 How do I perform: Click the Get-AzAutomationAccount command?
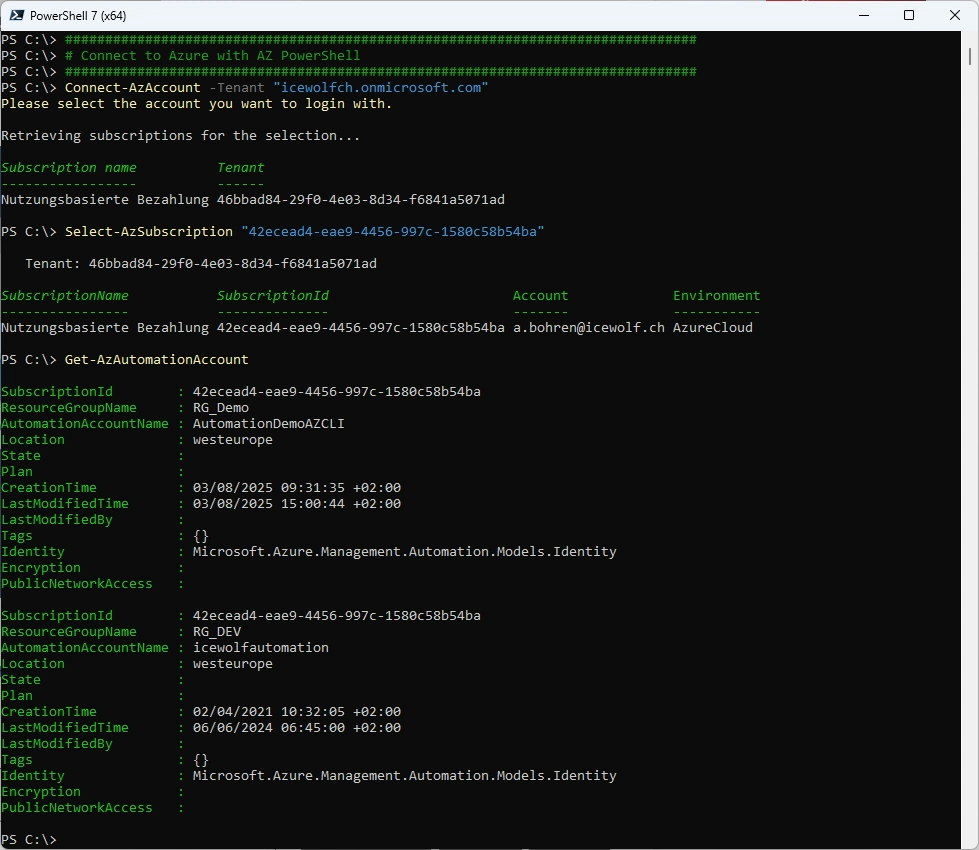[x=156, y=360]
